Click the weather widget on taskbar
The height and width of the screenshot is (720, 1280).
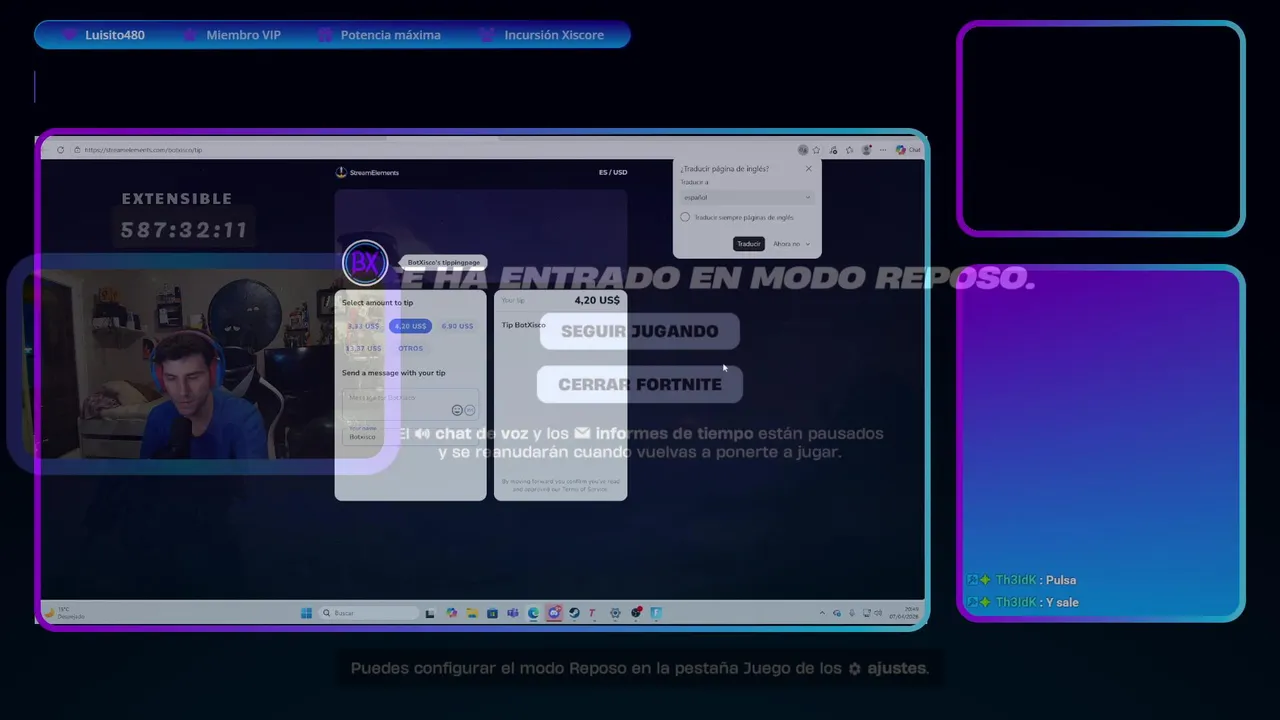point(64,613)
